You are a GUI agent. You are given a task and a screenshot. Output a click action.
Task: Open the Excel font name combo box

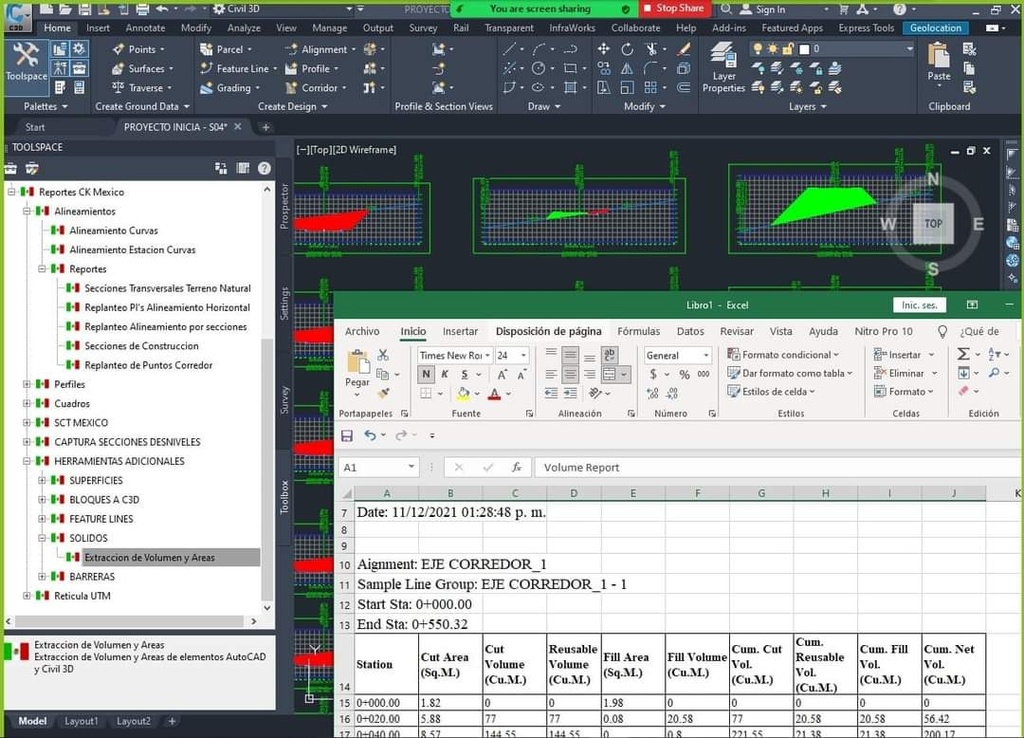coord(455,355)
